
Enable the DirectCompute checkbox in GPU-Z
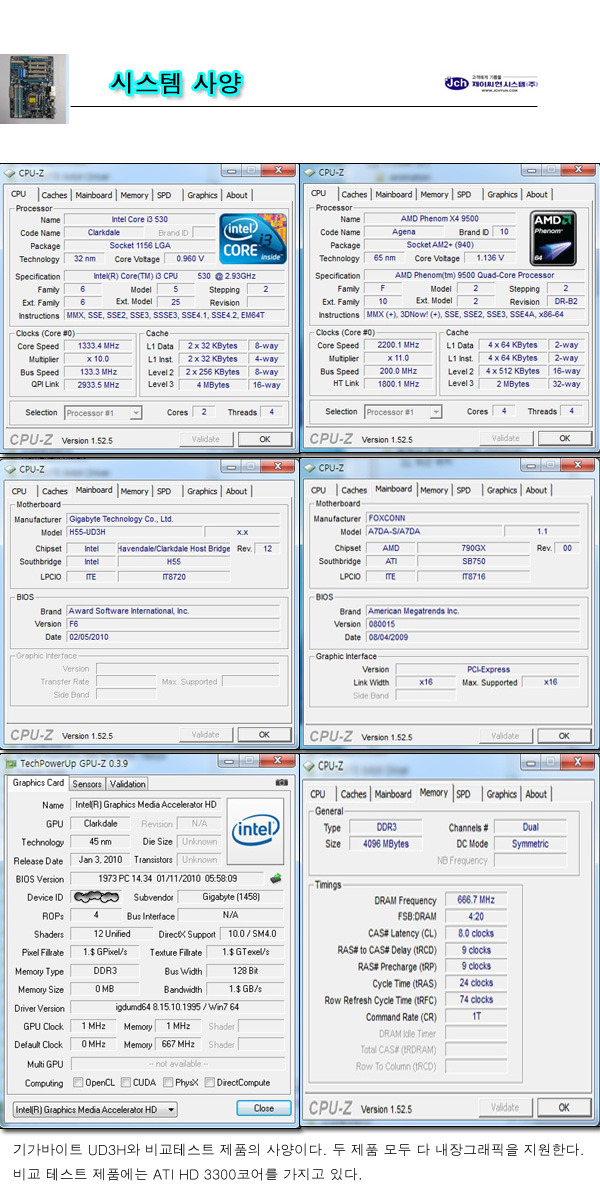(209, 1083)
